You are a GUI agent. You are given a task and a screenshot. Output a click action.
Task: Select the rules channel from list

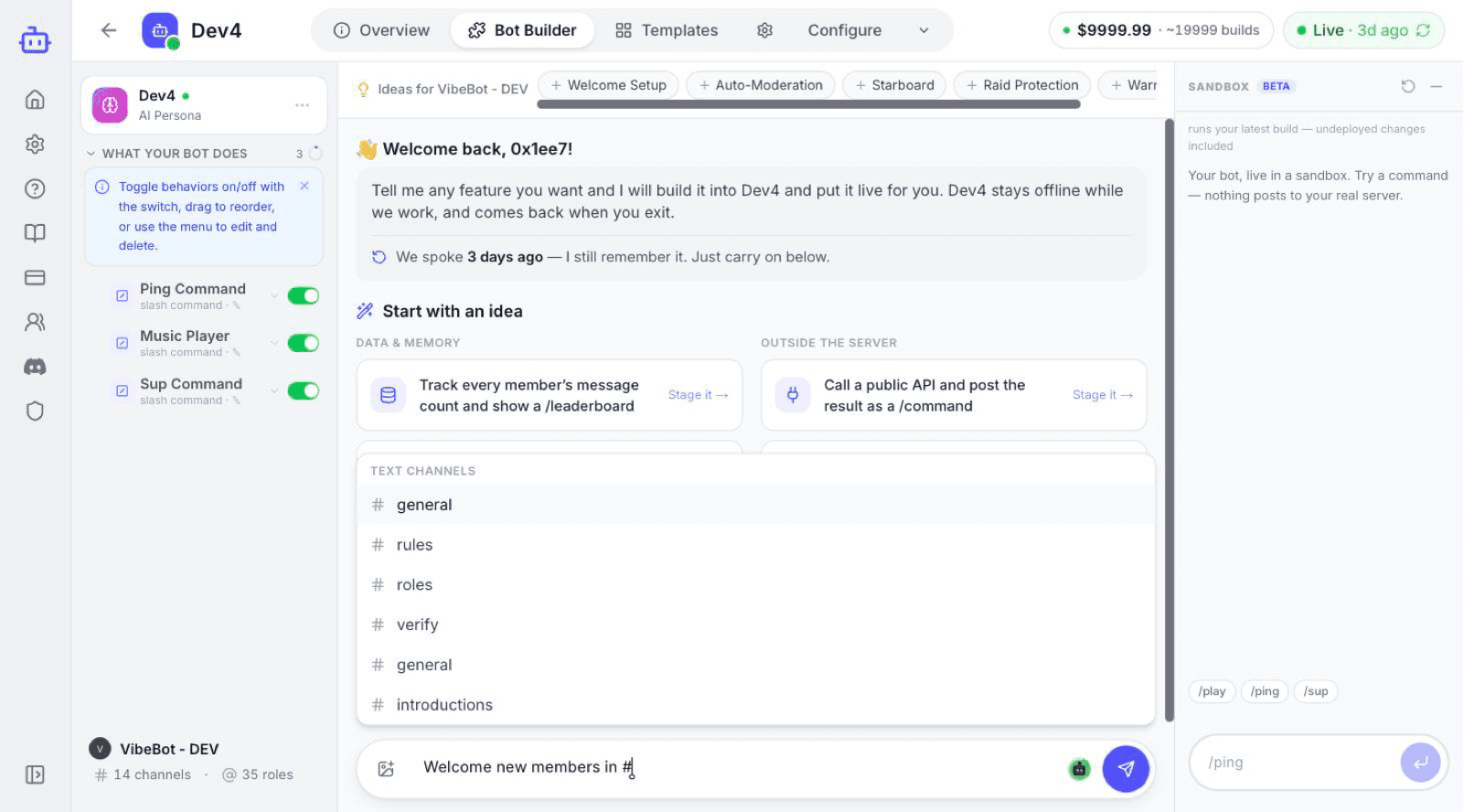(x=755, y=545)
